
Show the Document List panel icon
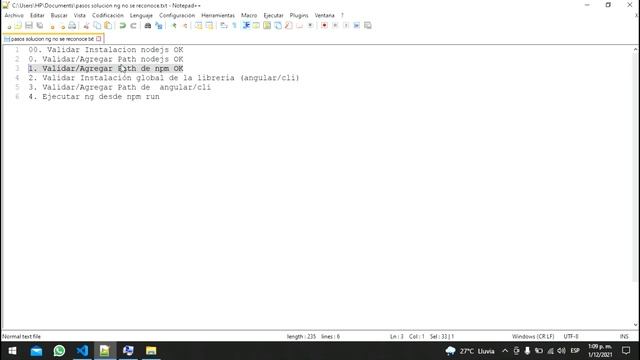pyautogui.click(x=278, y=26)
